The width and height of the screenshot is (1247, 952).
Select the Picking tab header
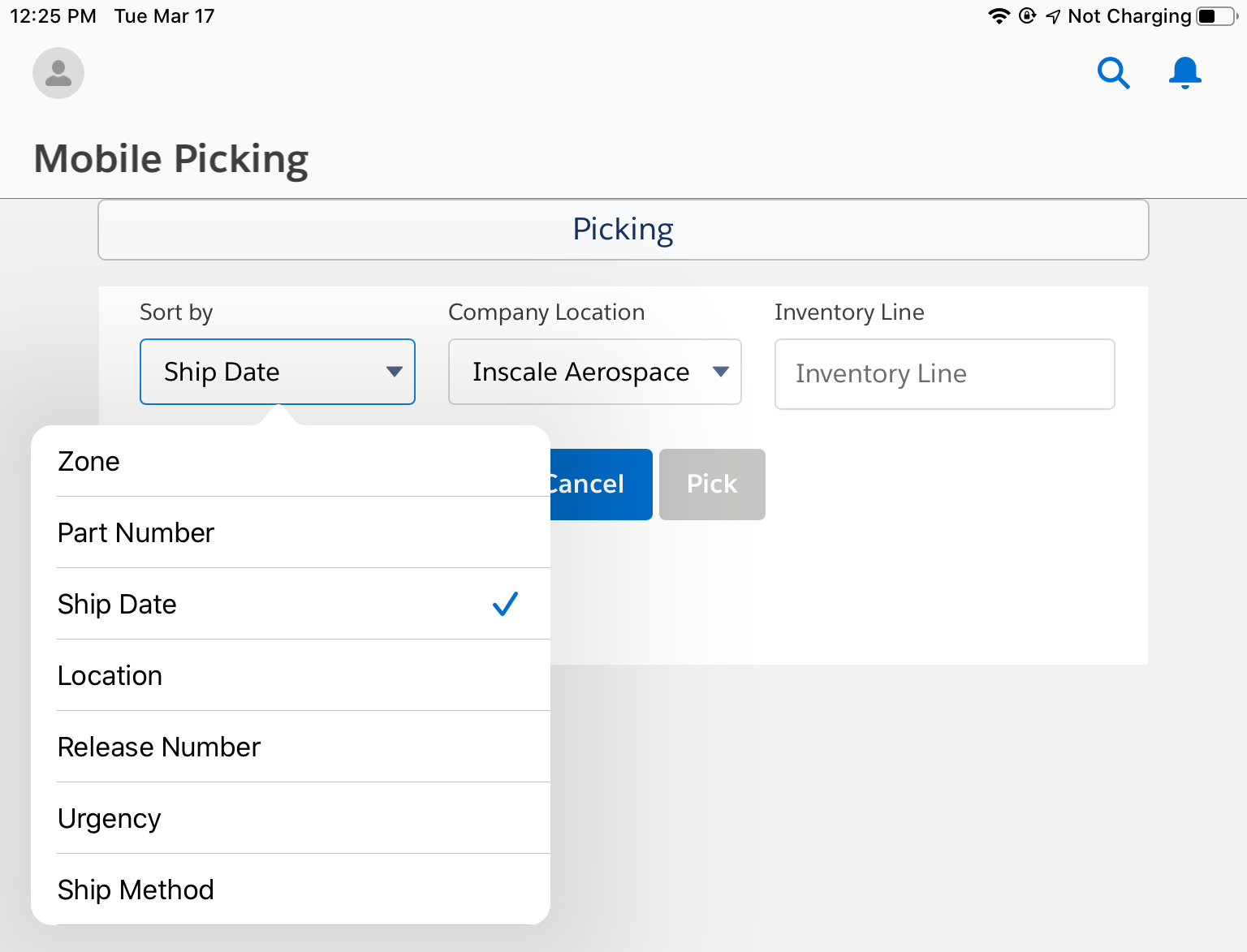point(623,230)
